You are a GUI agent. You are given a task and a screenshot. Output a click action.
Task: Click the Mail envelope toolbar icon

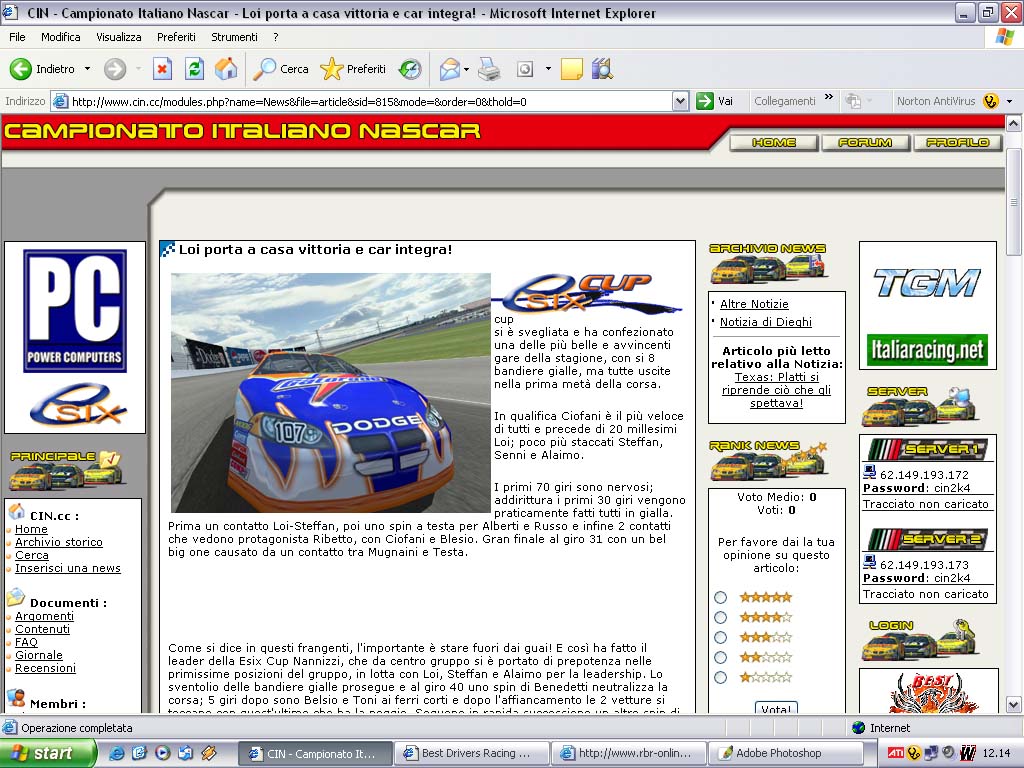point(449,69)
